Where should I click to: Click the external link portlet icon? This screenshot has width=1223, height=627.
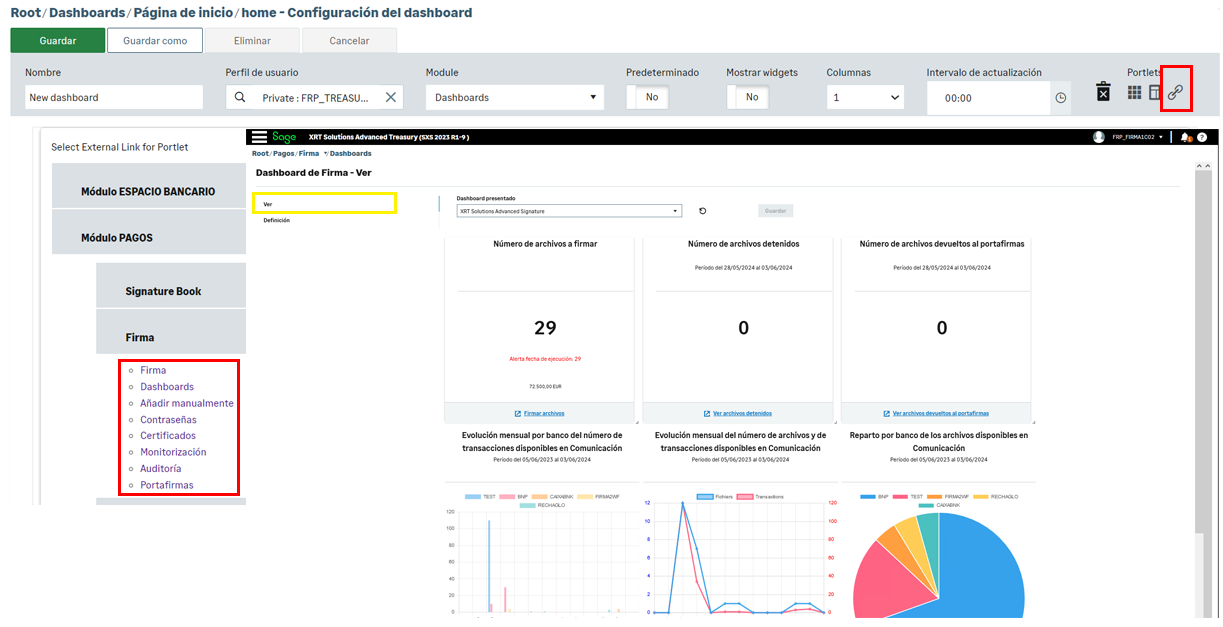1175,93
